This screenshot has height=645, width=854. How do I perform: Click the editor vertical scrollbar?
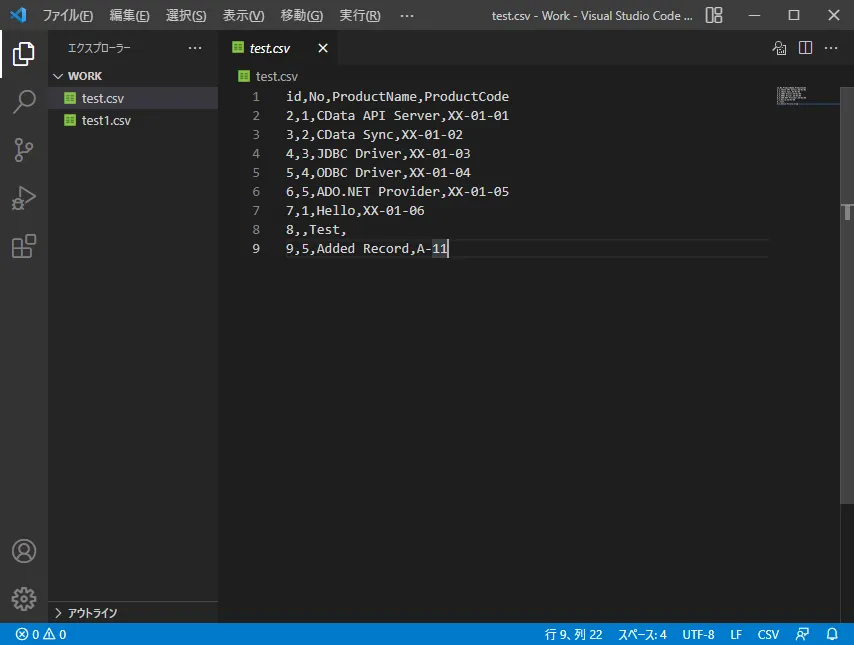848,215
